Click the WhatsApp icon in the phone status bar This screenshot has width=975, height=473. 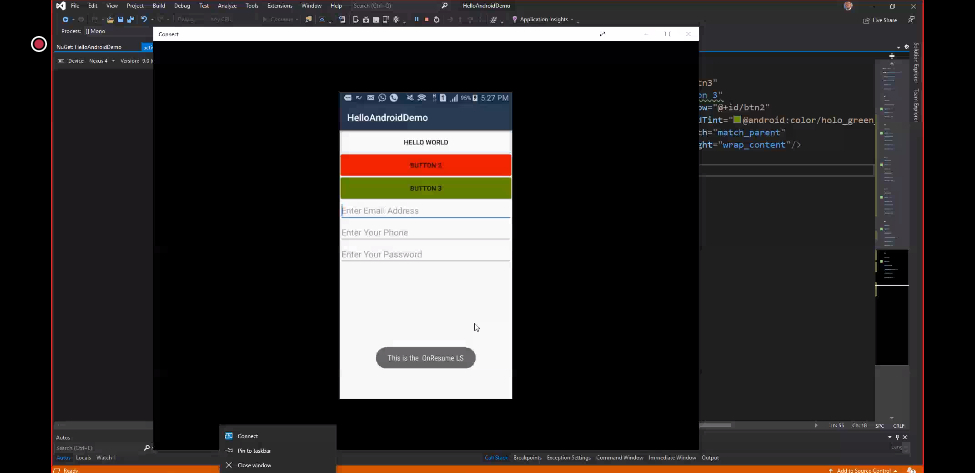(382, 98)
